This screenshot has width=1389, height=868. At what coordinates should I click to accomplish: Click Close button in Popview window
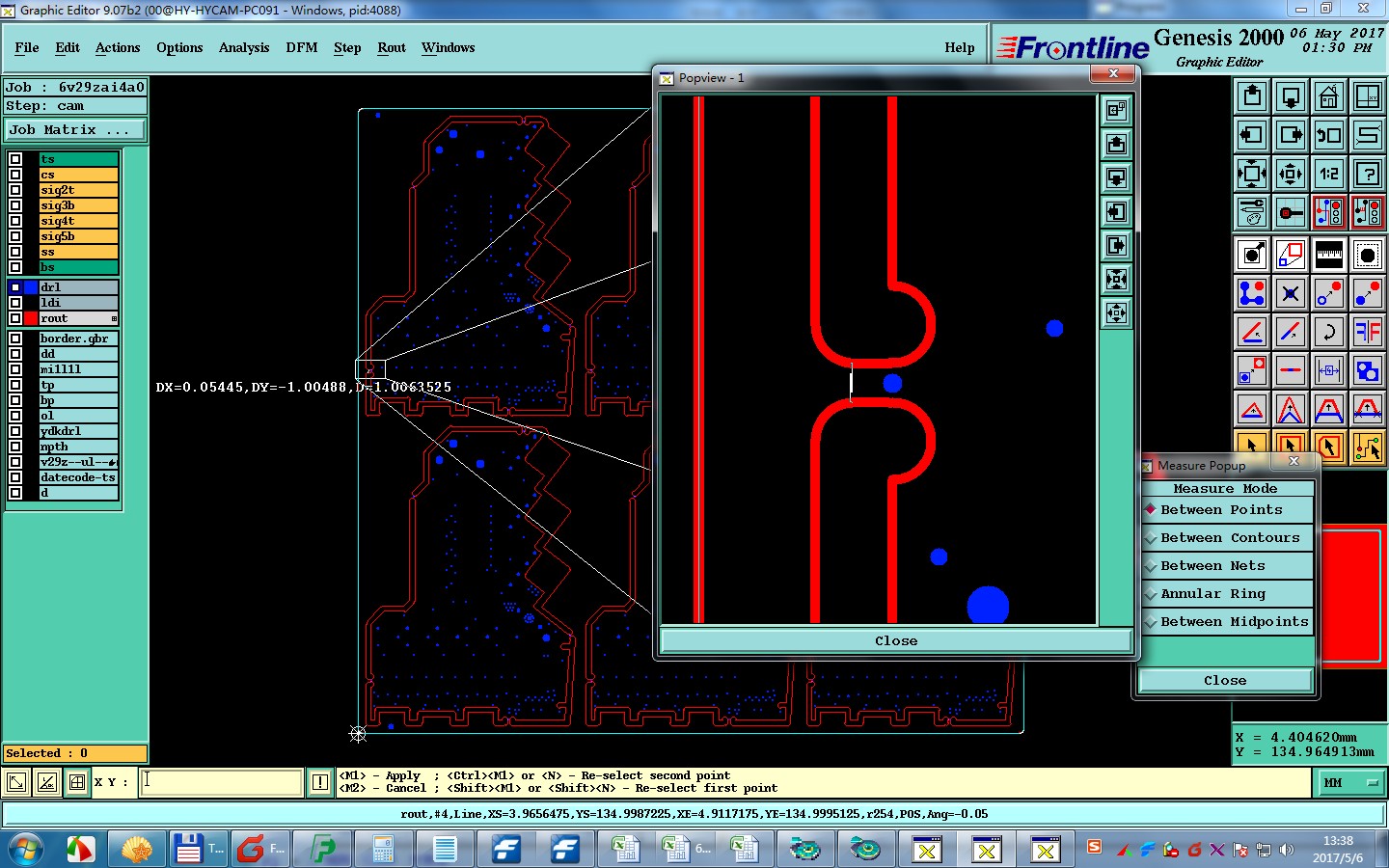896,641
